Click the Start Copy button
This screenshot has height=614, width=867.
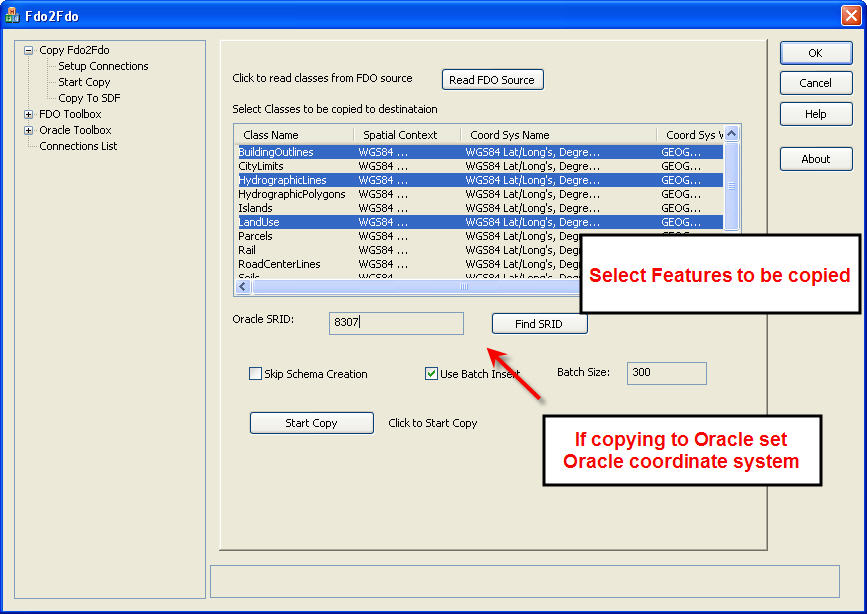click(x=311, y=423)
